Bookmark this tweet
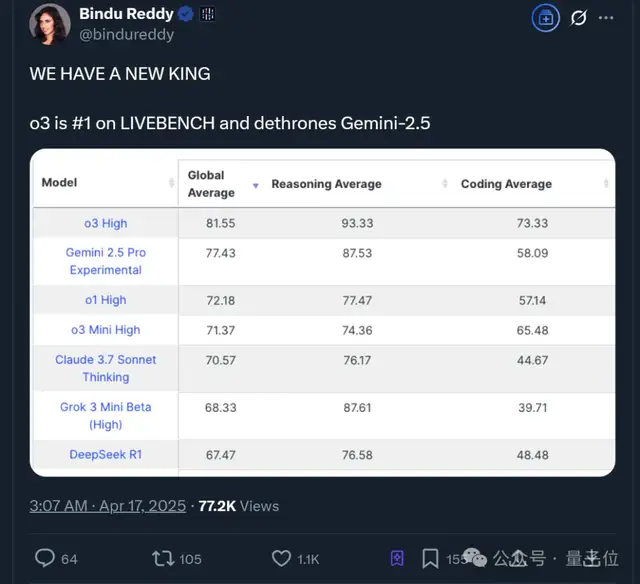This screenshot has height=584, width=640. (x=430, y=558)
